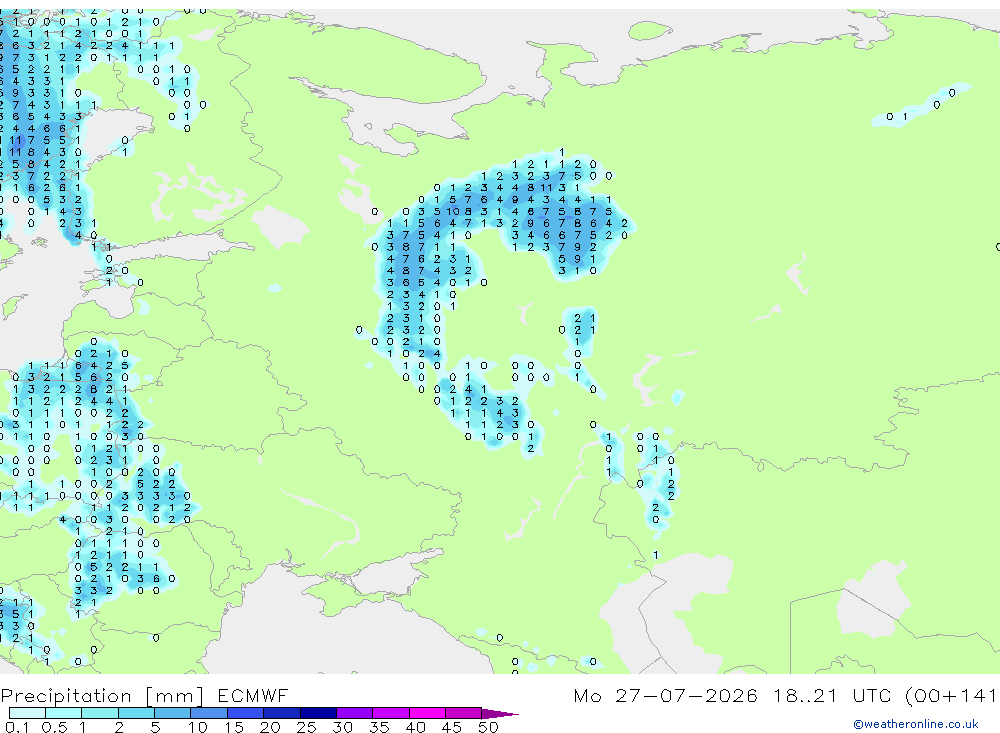Click the legend tick label "50"
This screenshot has width=1000, height=733.
(488, 727)
